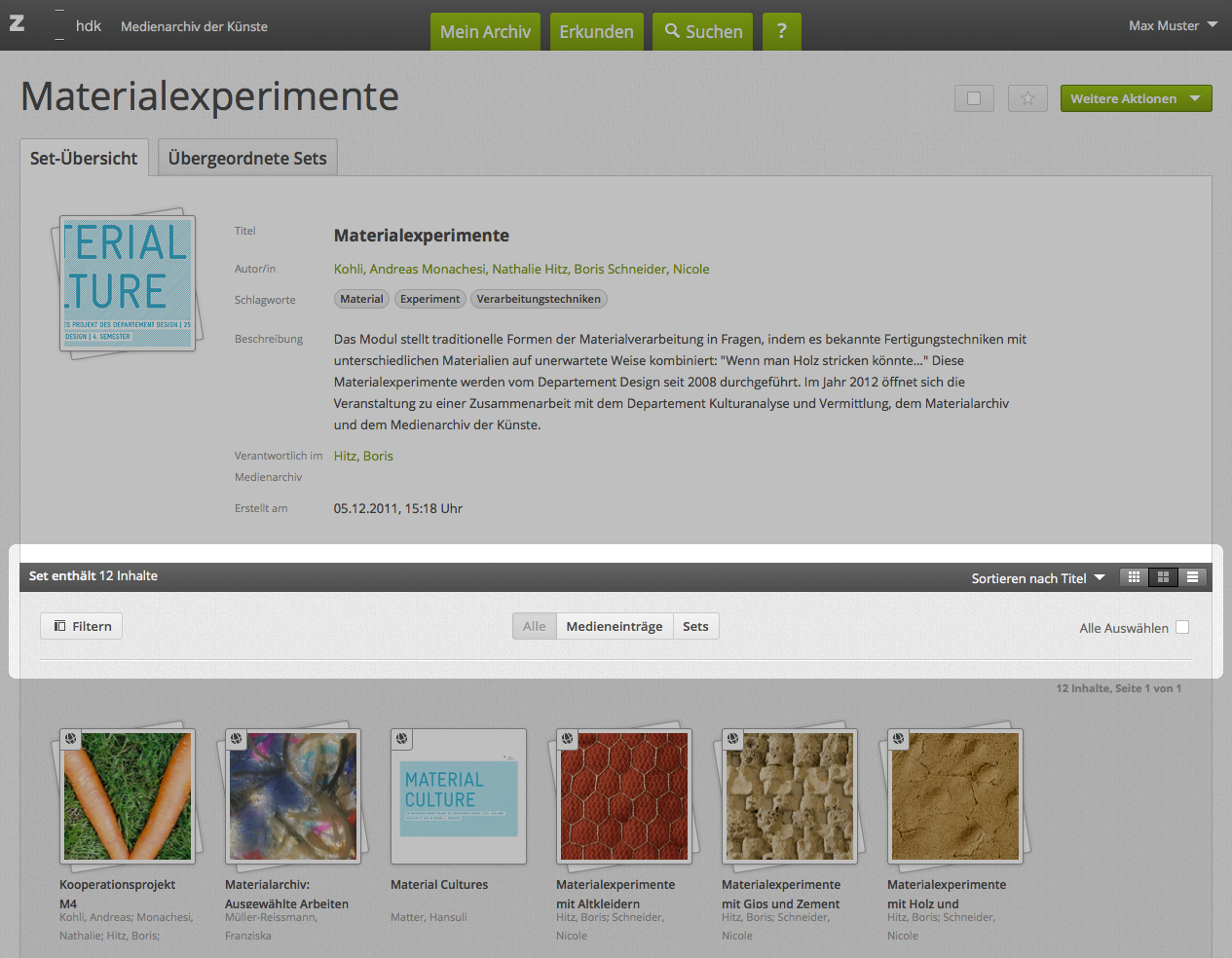Expand the Sortieren nach Titel dropdown
Image resolution: width=1232 pixels, height=958 pixels.
point(1037,578)
